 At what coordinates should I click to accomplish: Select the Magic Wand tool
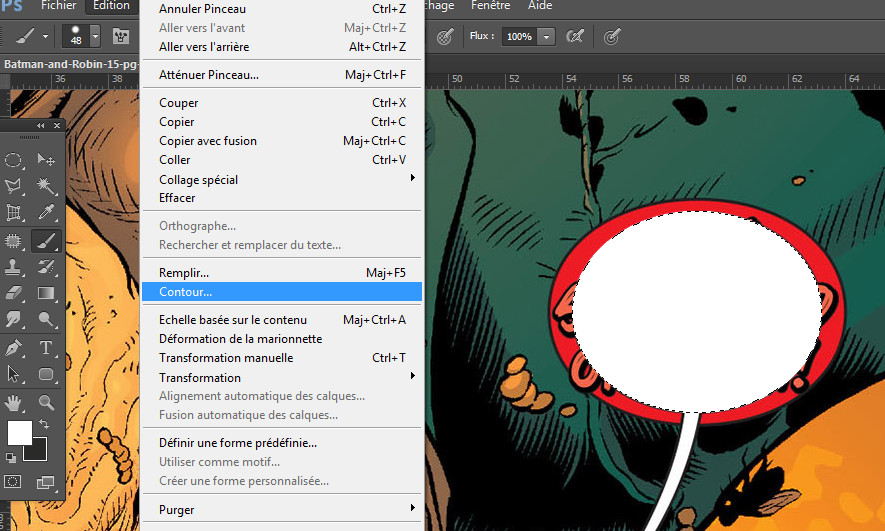tap(46, 186)
